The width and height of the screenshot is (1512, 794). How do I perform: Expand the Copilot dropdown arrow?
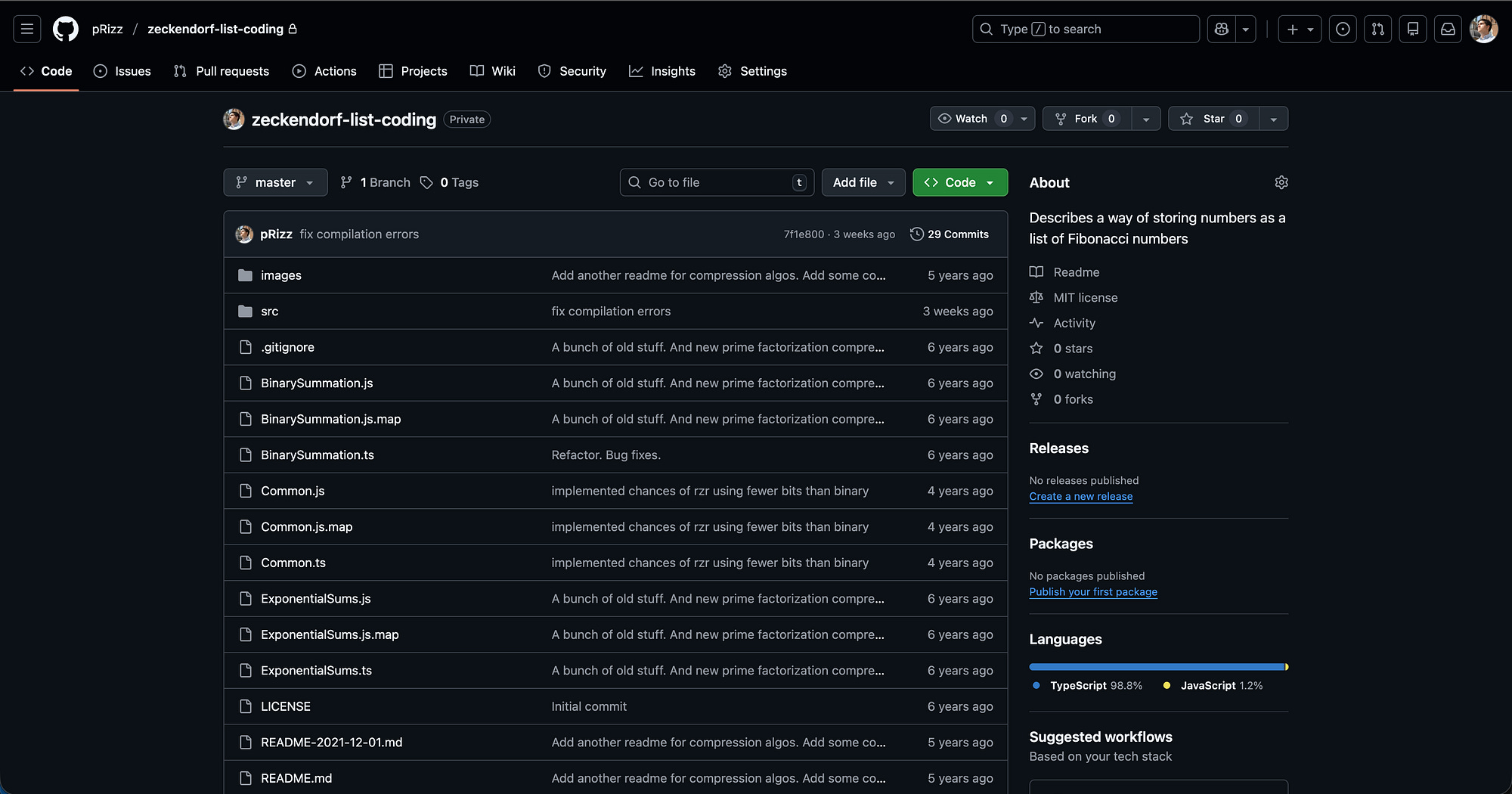pos(1245,29)
